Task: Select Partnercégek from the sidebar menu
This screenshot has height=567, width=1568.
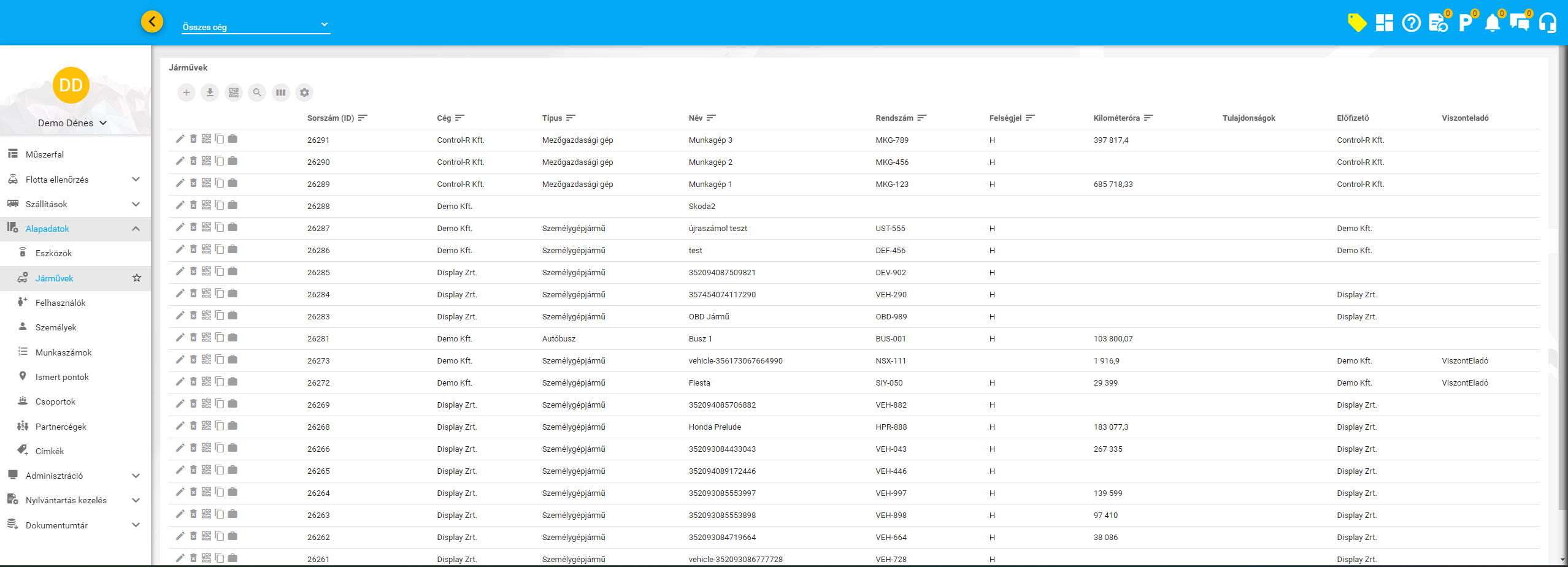Action: pos(61,427)
